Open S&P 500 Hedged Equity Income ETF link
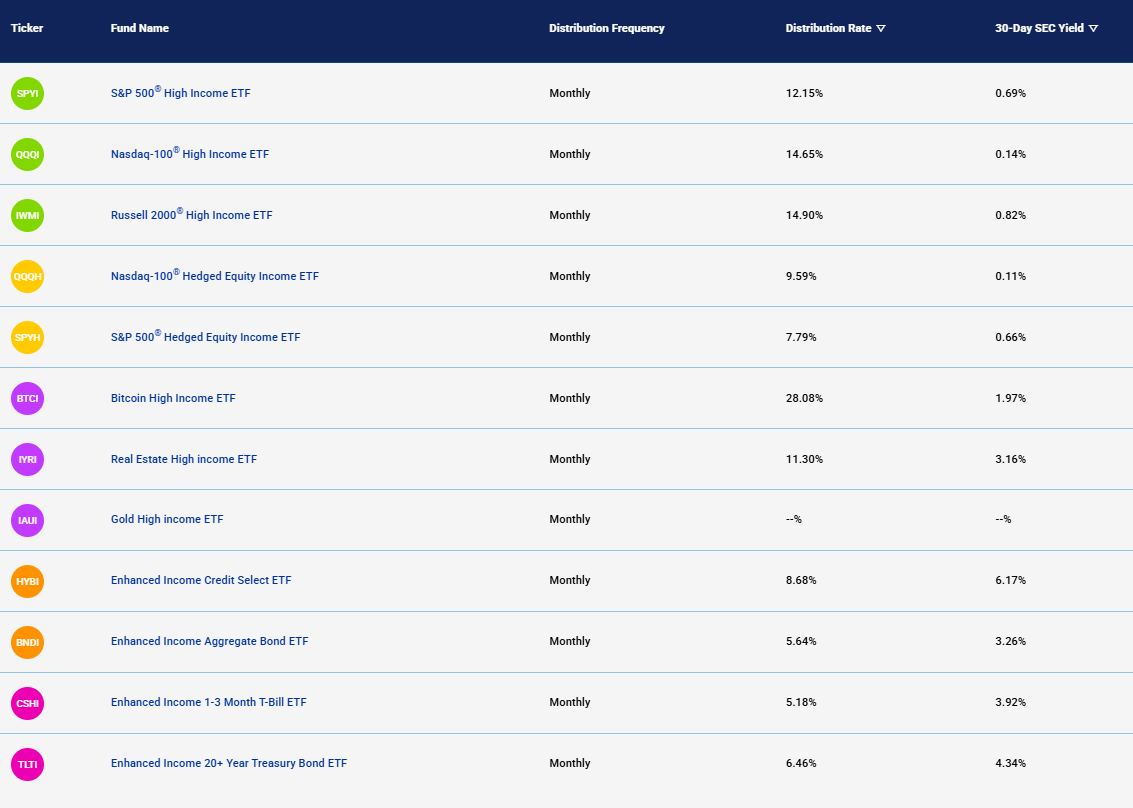The height and width of the screenshot is (808, 1133). (x=205, y=337)
